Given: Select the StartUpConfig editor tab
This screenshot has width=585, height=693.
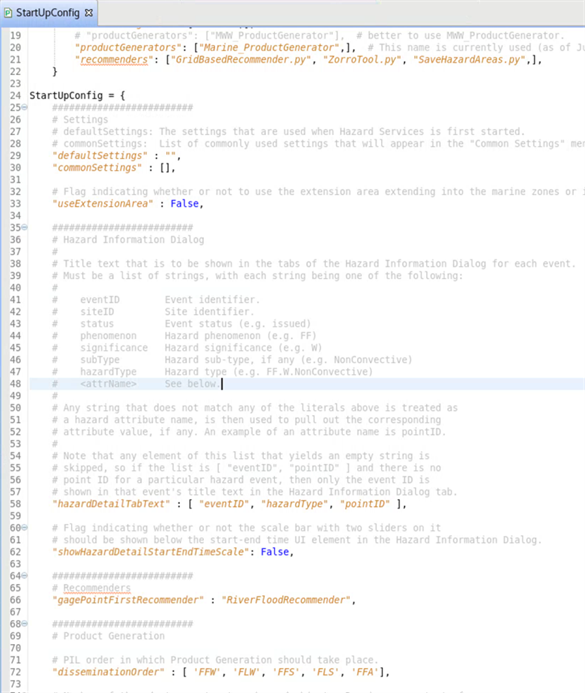Looking at the screenshot, I should (48, 13).
